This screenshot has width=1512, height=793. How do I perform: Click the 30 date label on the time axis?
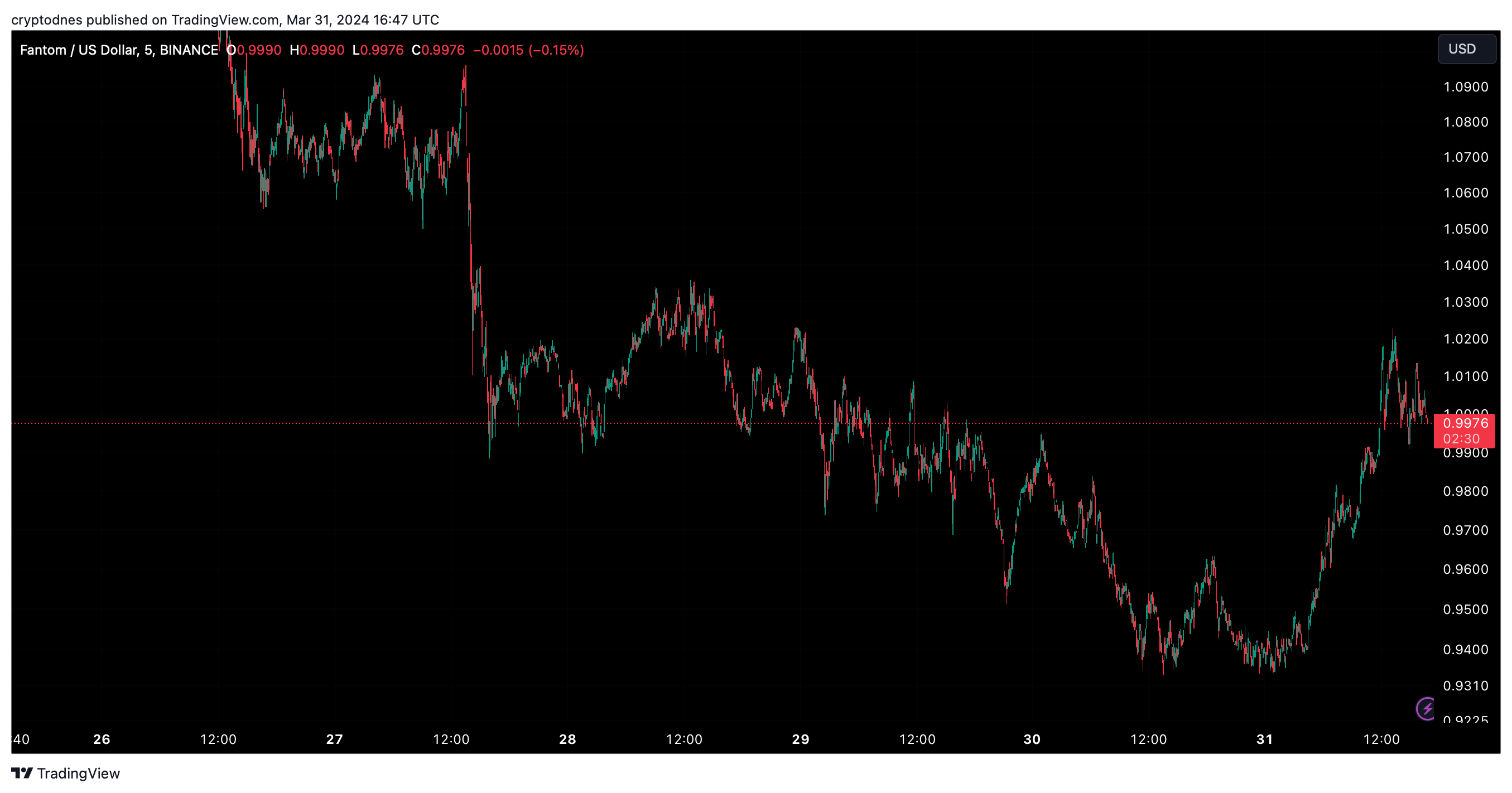point(1032,739)
